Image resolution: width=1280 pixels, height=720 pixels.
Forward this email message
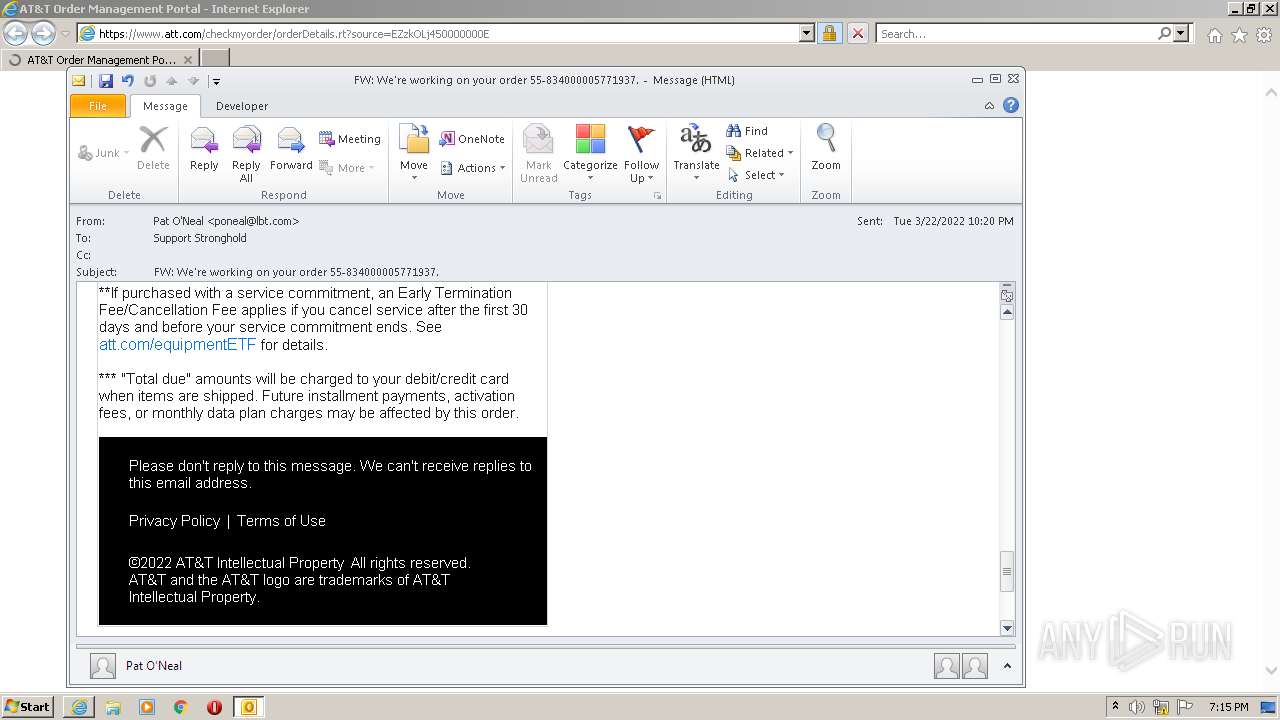click(291, 151)
